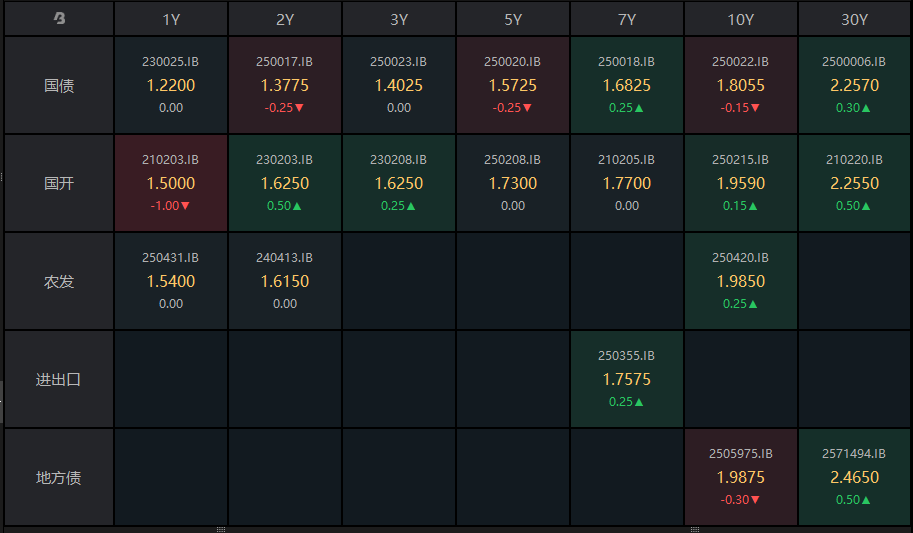Click the B logo icon in header corner
913x533 pixels.
59,18
